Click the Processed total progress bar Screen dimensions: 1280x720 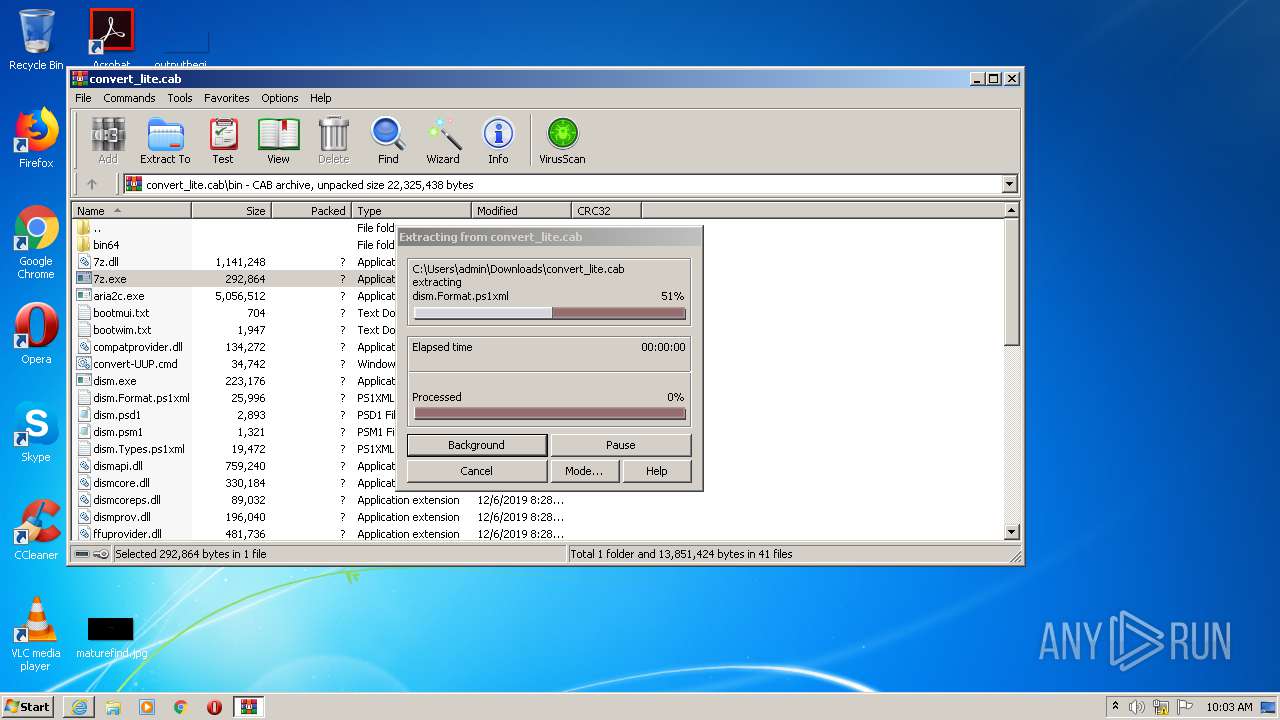(x=549, y=413)
